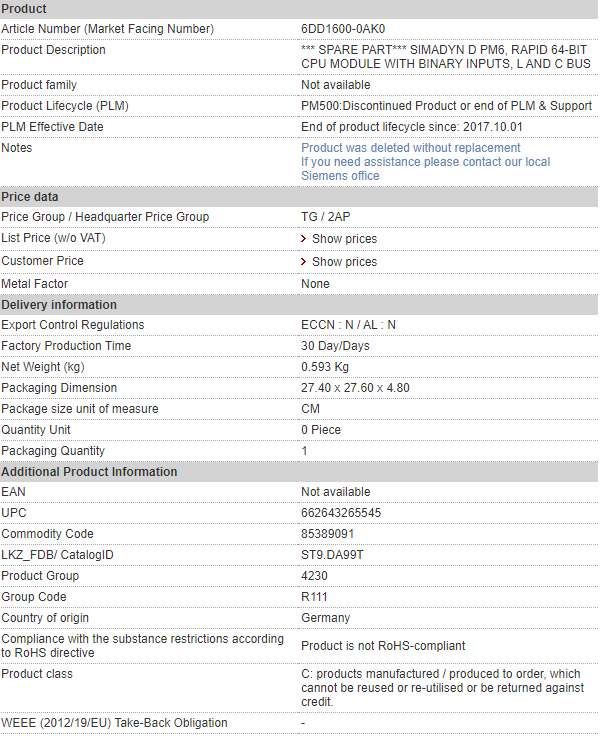This screenshot has height=738, width=601.
Task: Click red chevron beside Customer Price
Action: tap(304, 262)
